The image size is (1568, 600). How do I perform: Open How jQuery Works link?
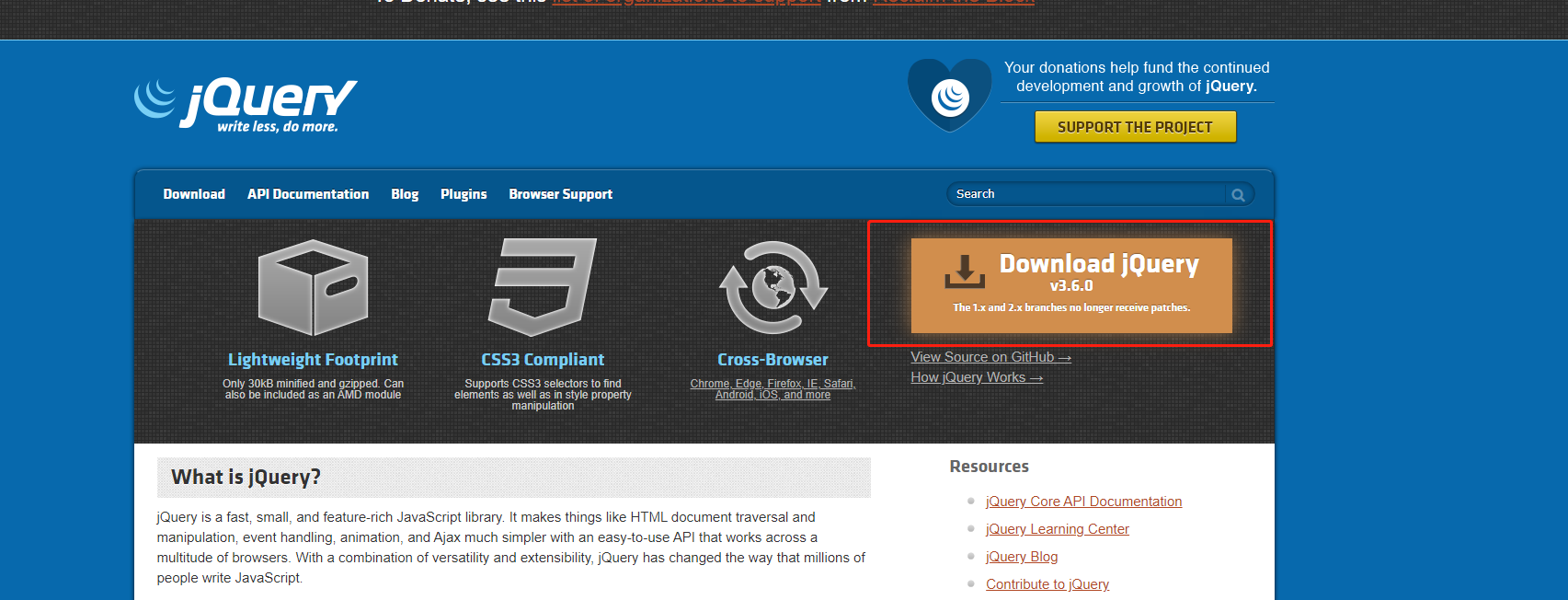pos(977,377)
